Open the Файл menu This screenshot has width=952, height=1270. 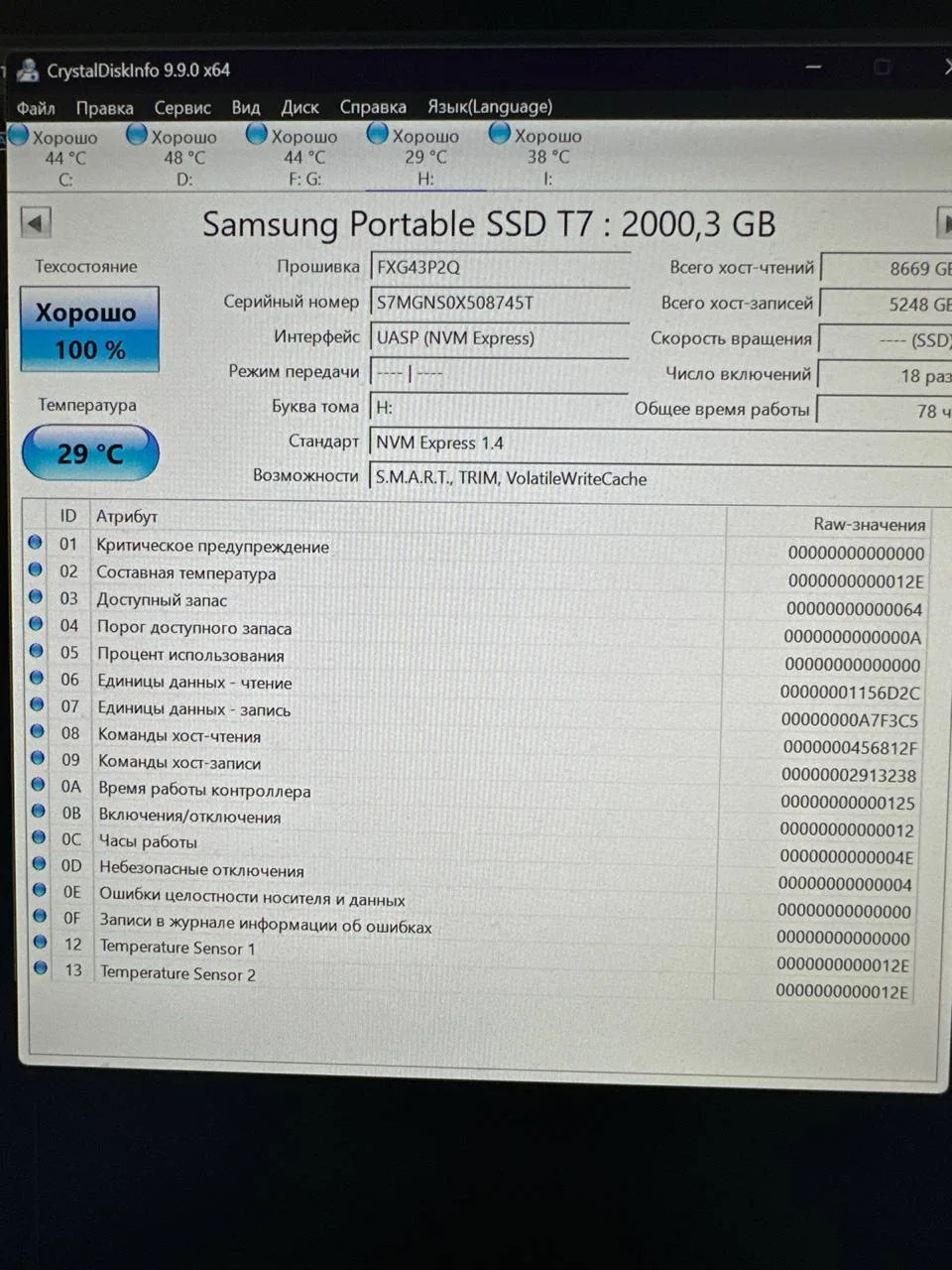click(36, 108)
